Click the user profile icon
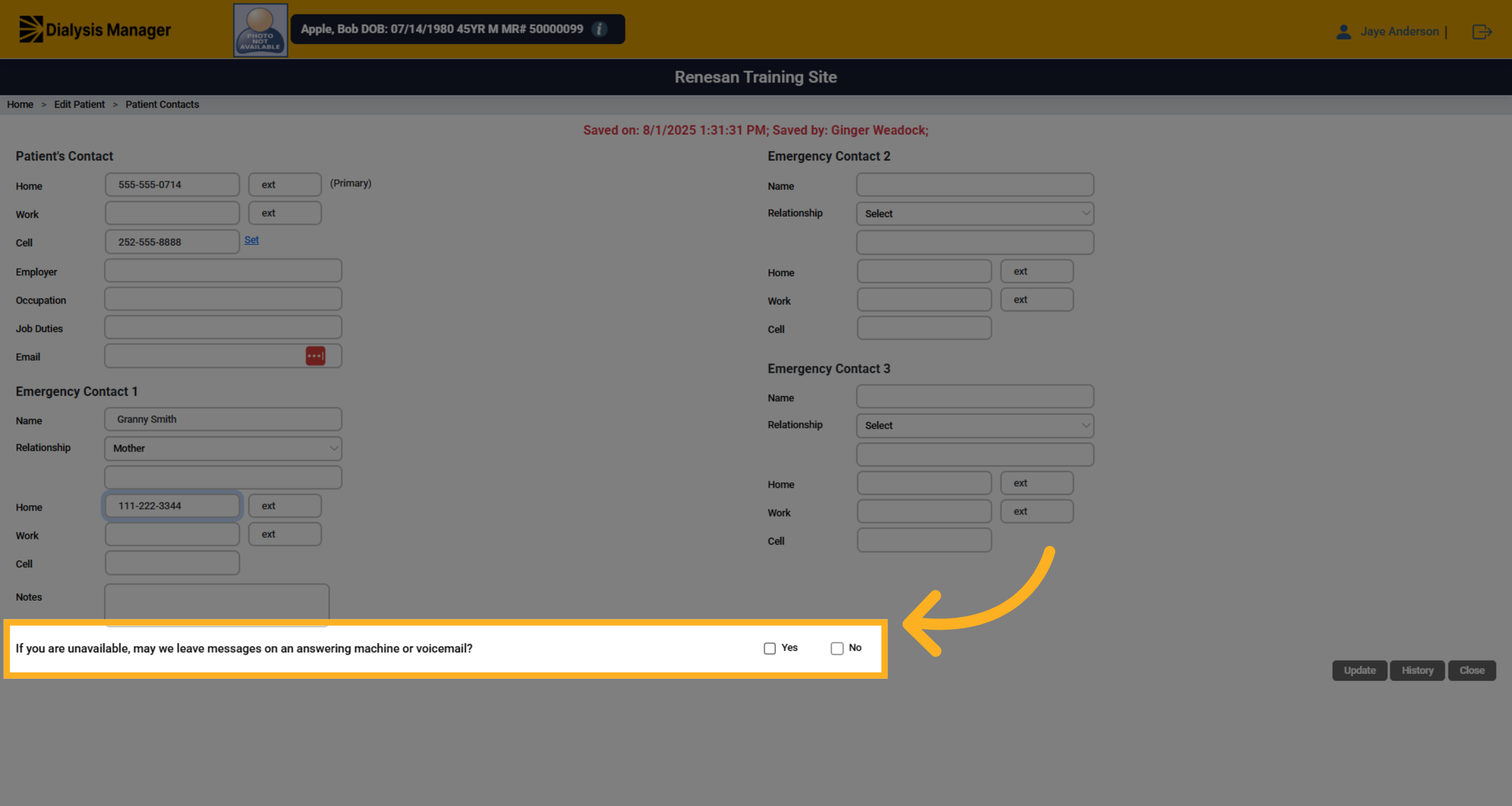The height and width of the screenshot is (806, 1512). click(x=1343, y=31)
